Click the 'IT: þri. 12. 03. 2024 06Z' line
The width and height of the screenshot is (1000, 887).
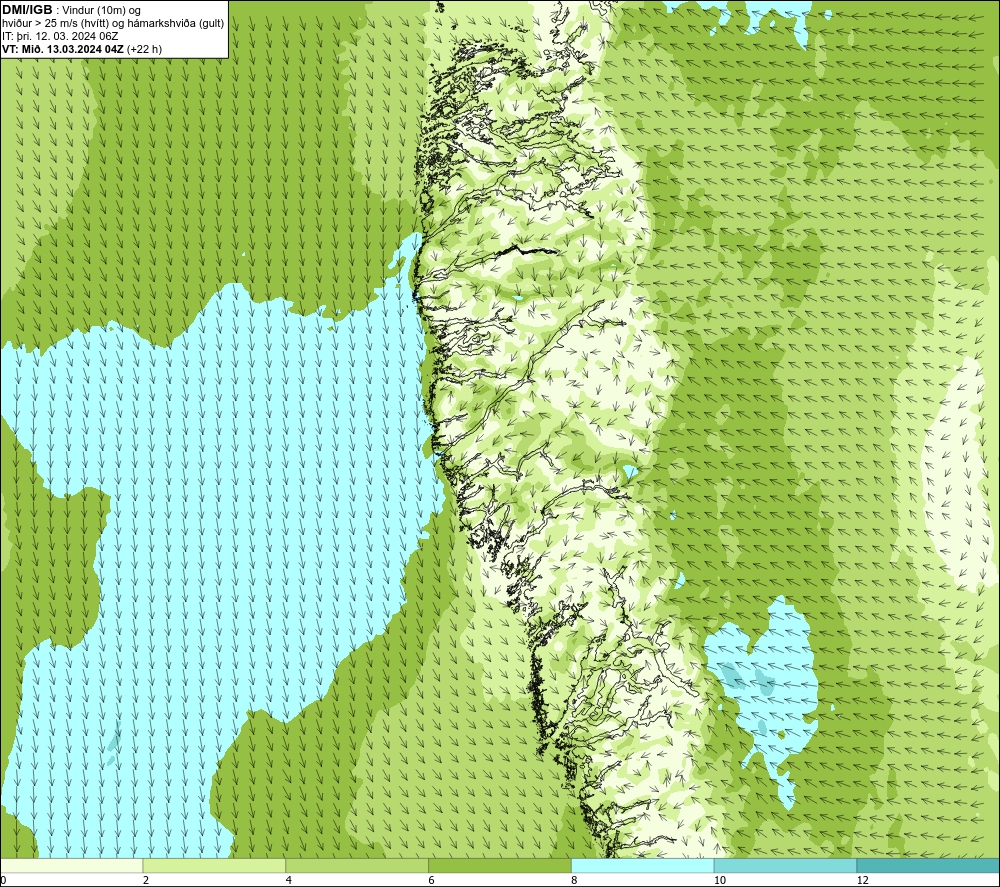click(x=60, y=36)
